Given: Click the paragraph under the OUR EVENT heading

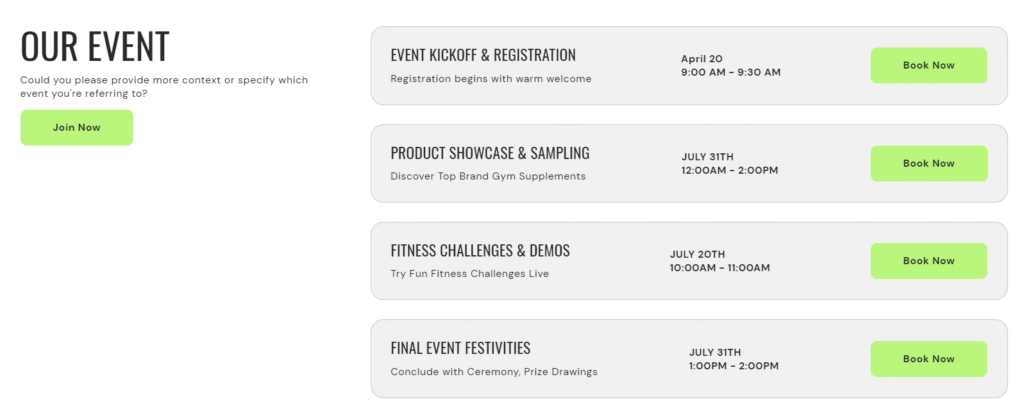Looking at the screenshot, I should pyautogui.click(x=164, y=86).
